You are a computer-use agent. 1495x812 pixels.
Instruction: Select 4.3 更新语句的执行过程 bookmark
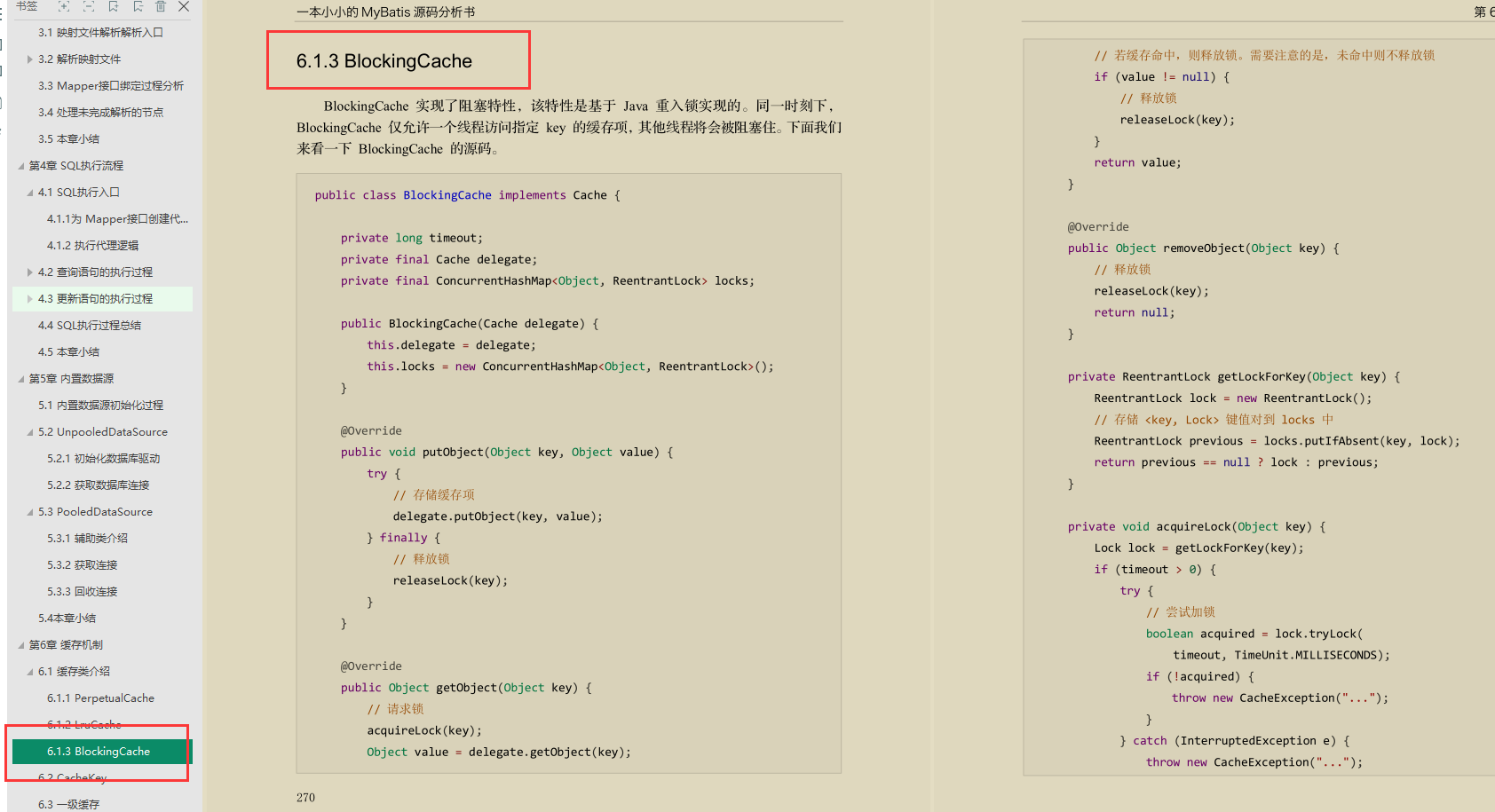(x=95, y=299)
